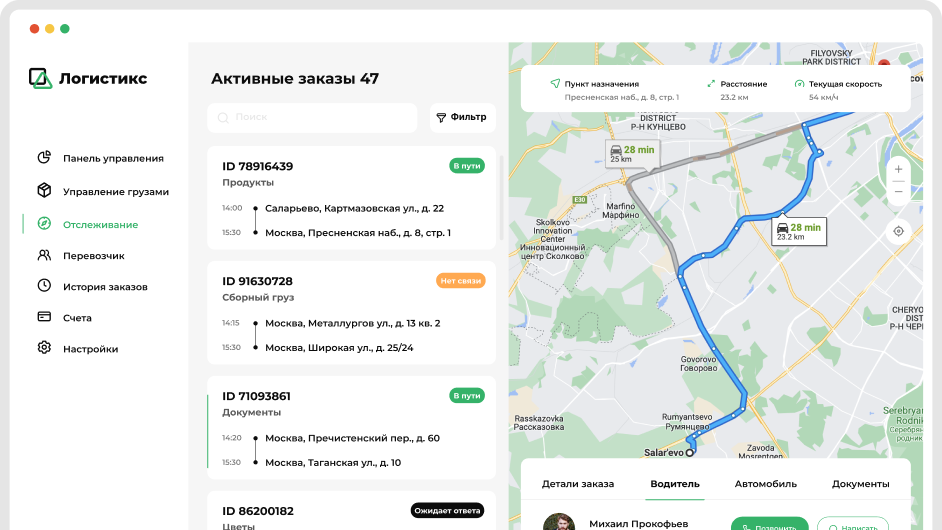Select order ID 91630728
Screen dimensions: 942x530
pos(257,281)
